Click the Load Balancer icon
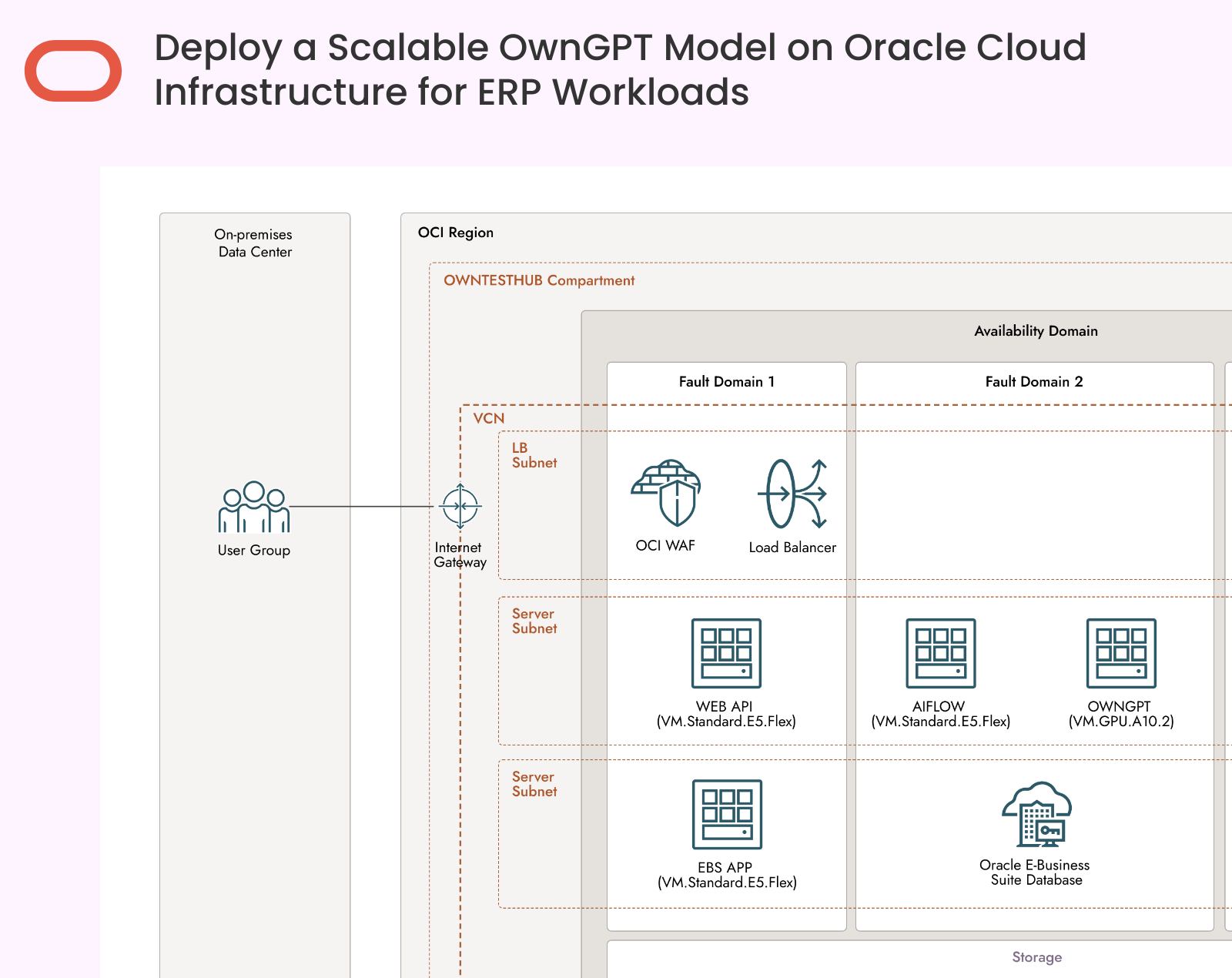This screenshot has width=1232, height=978. click(792, 494)
